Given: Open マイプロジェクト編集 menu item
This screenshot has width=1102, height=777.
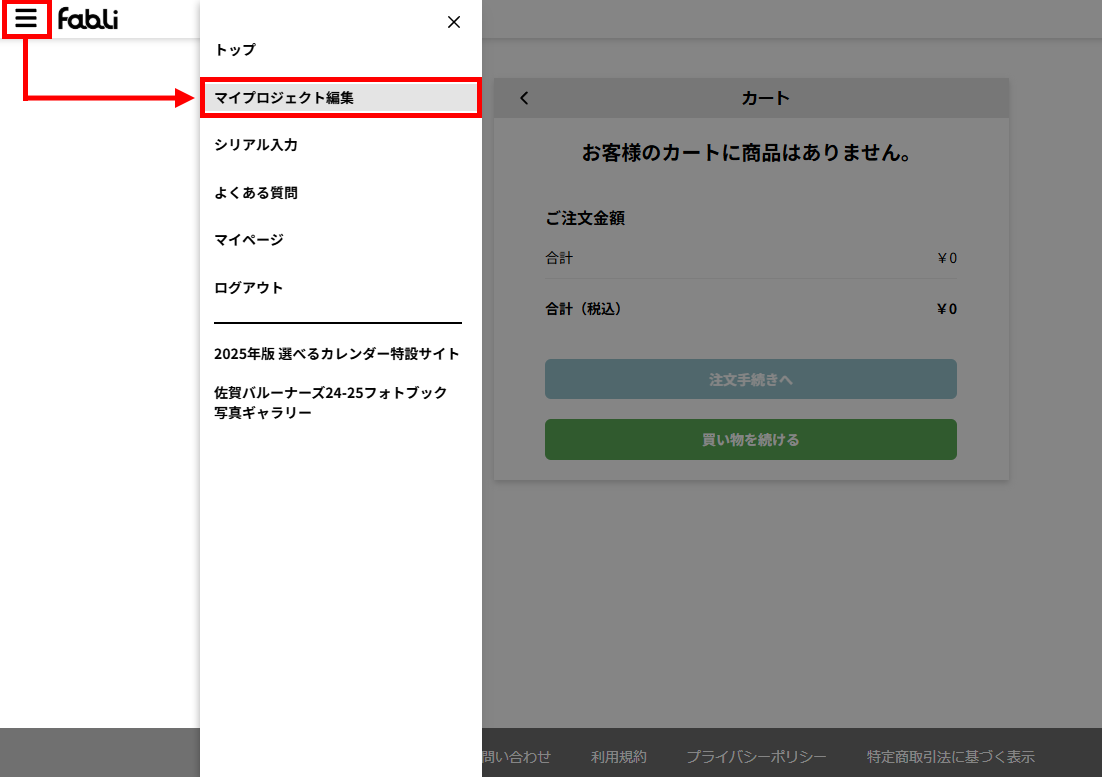Looking at the screenshot, I should [284, 98].
